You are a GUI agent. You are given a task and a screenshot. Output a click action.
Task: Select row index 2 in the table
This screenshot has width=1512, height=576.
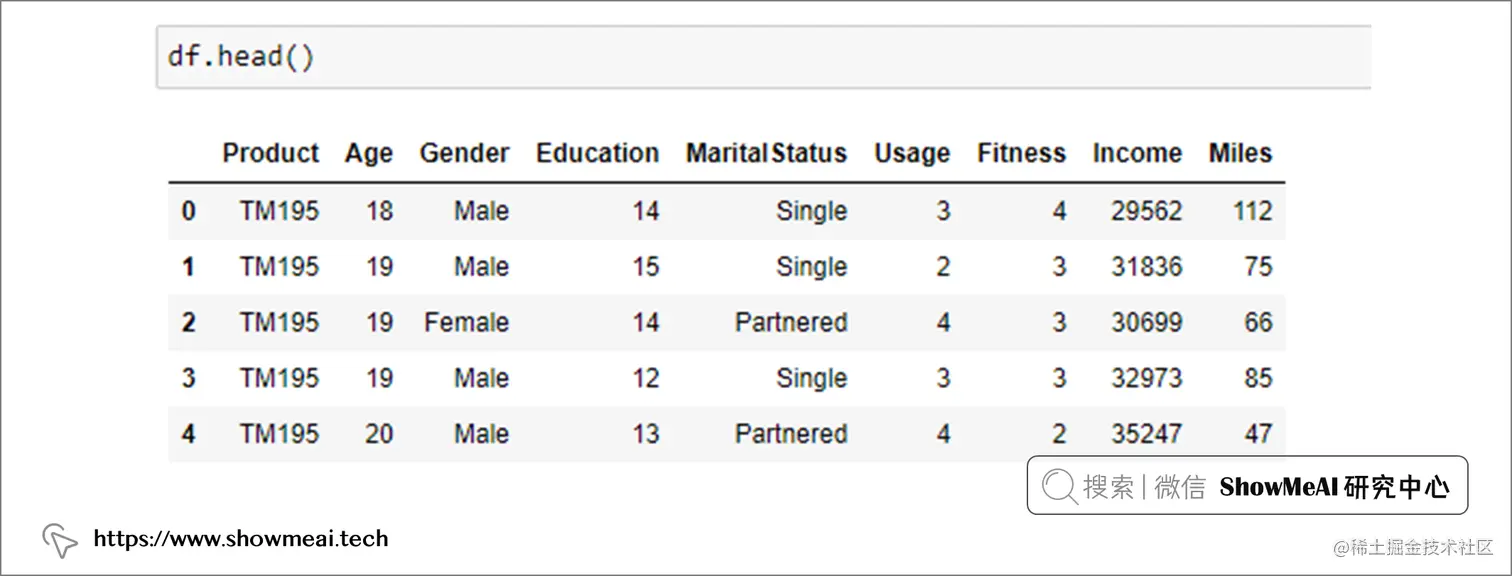(189, 323)
